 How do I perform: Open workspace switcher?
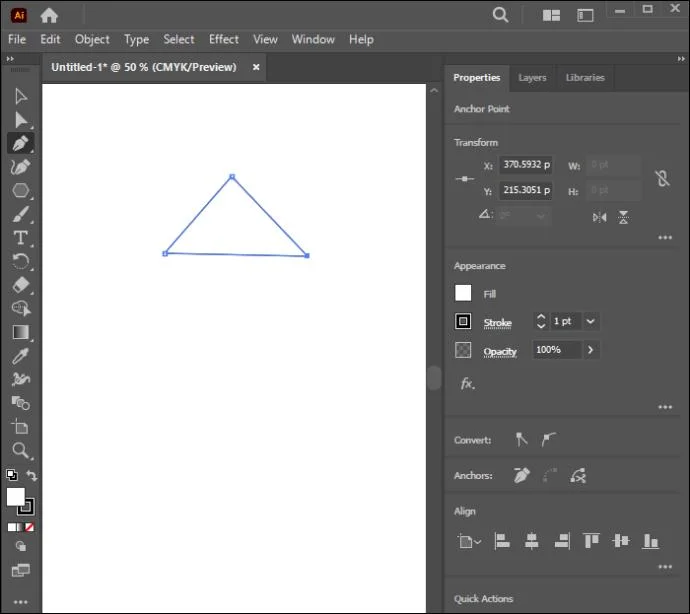coord(585,15)
